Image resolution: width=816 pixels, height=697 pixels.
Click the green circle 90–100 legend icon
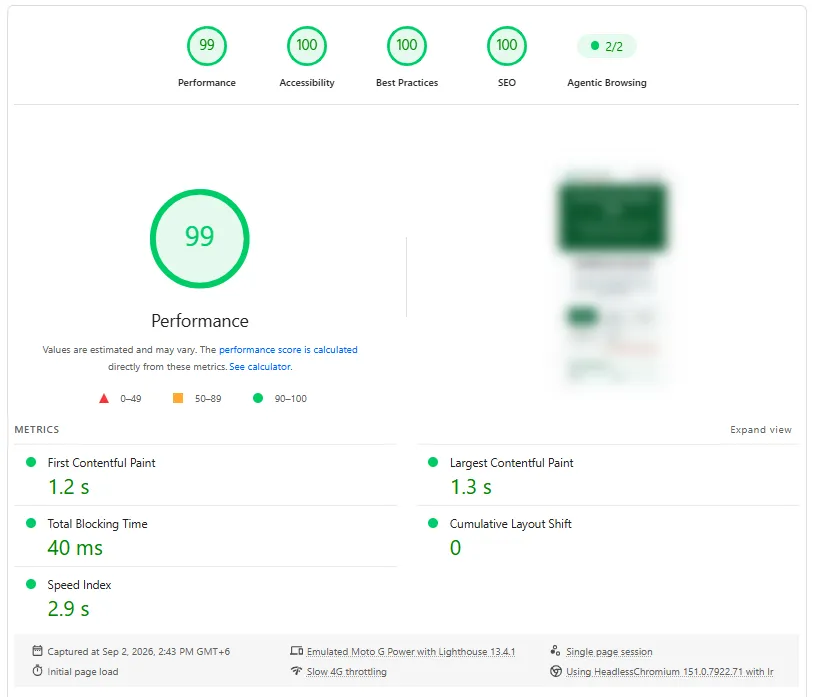258,398
